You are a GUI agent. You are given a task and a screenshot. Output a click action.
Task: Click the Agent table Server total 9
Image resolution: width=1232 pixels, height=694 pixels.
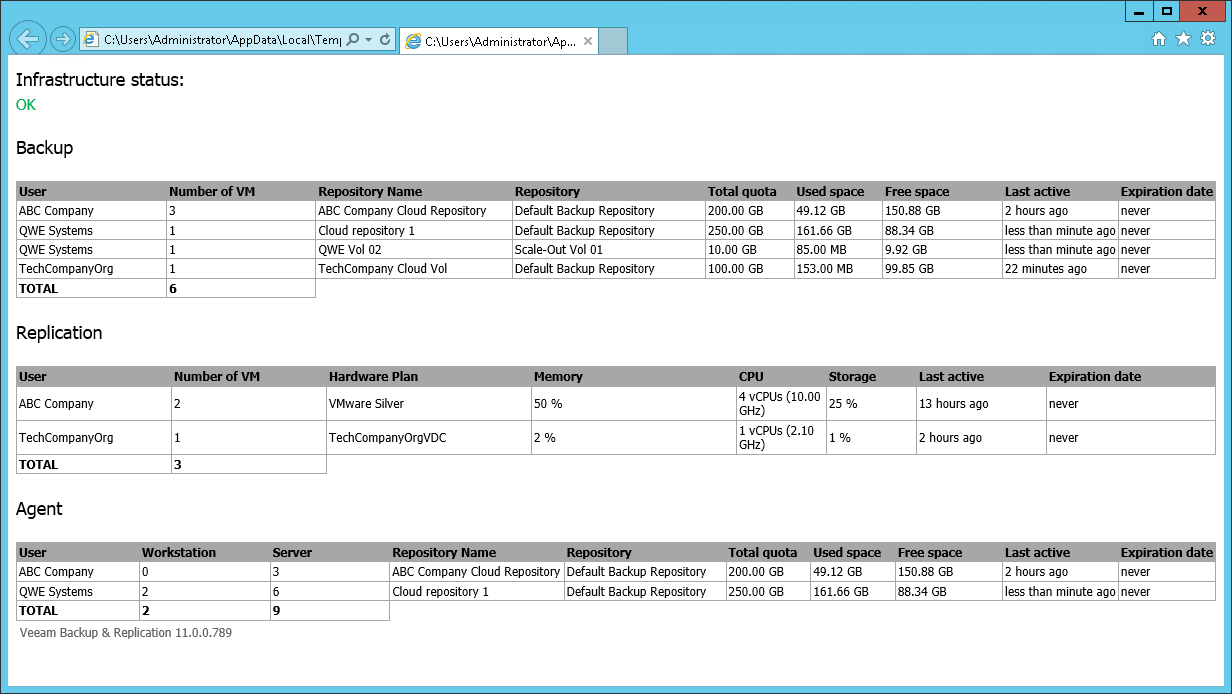click(x=277, y=611)
